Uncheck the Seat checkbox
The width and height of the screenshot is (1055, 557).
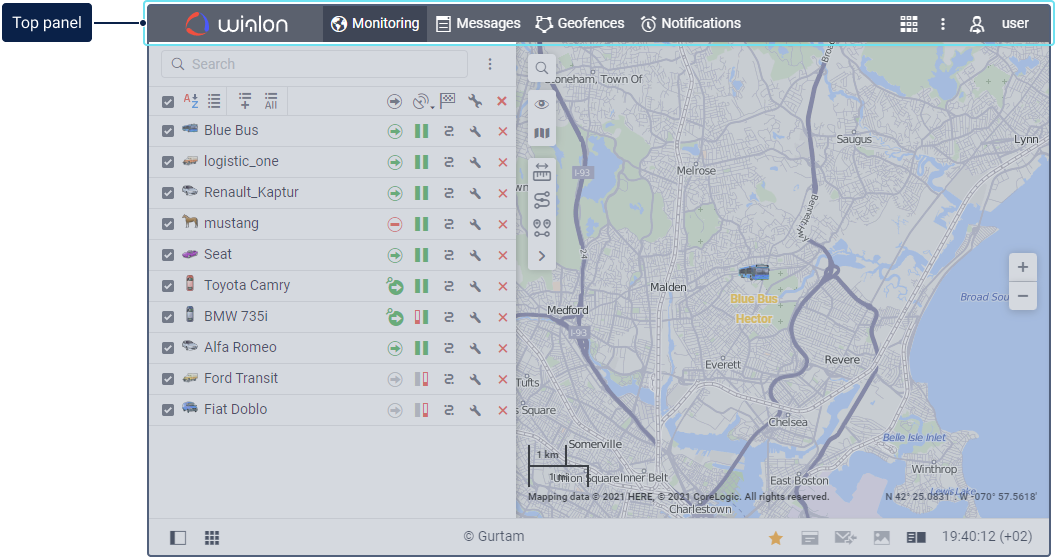tap(168, 255)
